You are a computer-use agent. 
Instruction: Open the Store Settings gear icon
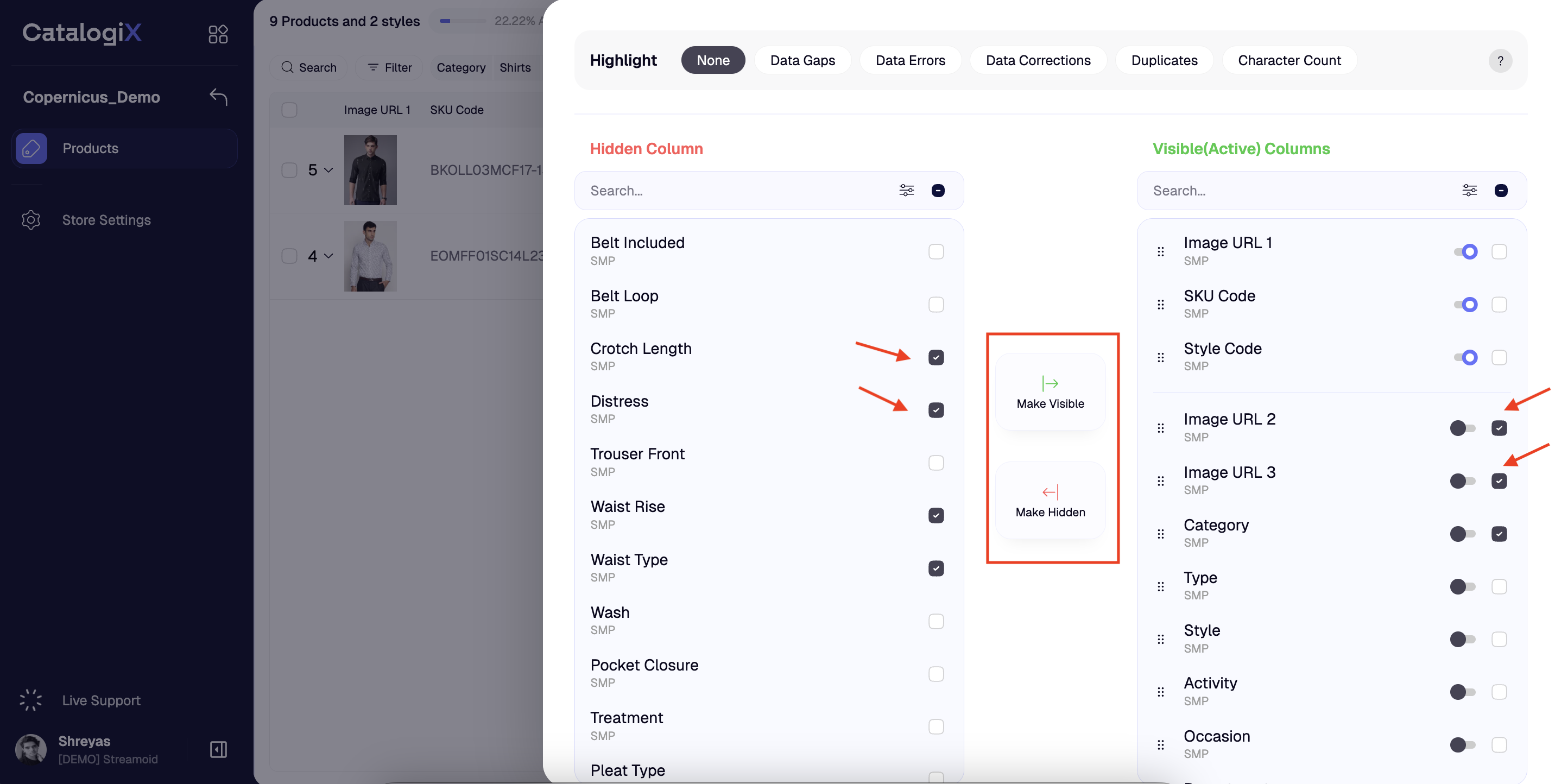[x=31, y=220]
